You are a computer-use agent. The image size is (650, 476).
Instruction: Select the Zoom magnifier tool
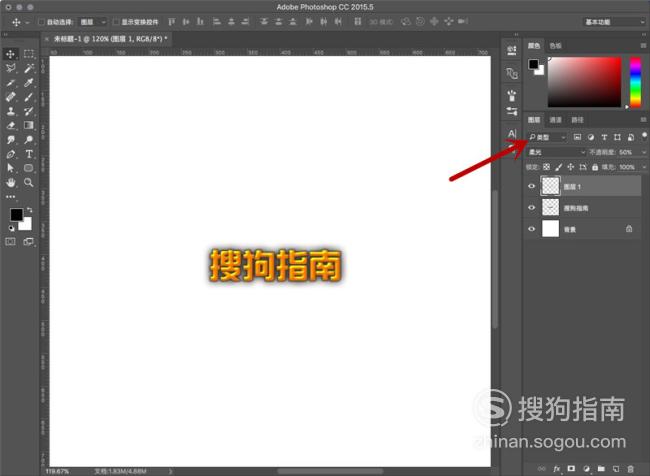pos(29,182)
